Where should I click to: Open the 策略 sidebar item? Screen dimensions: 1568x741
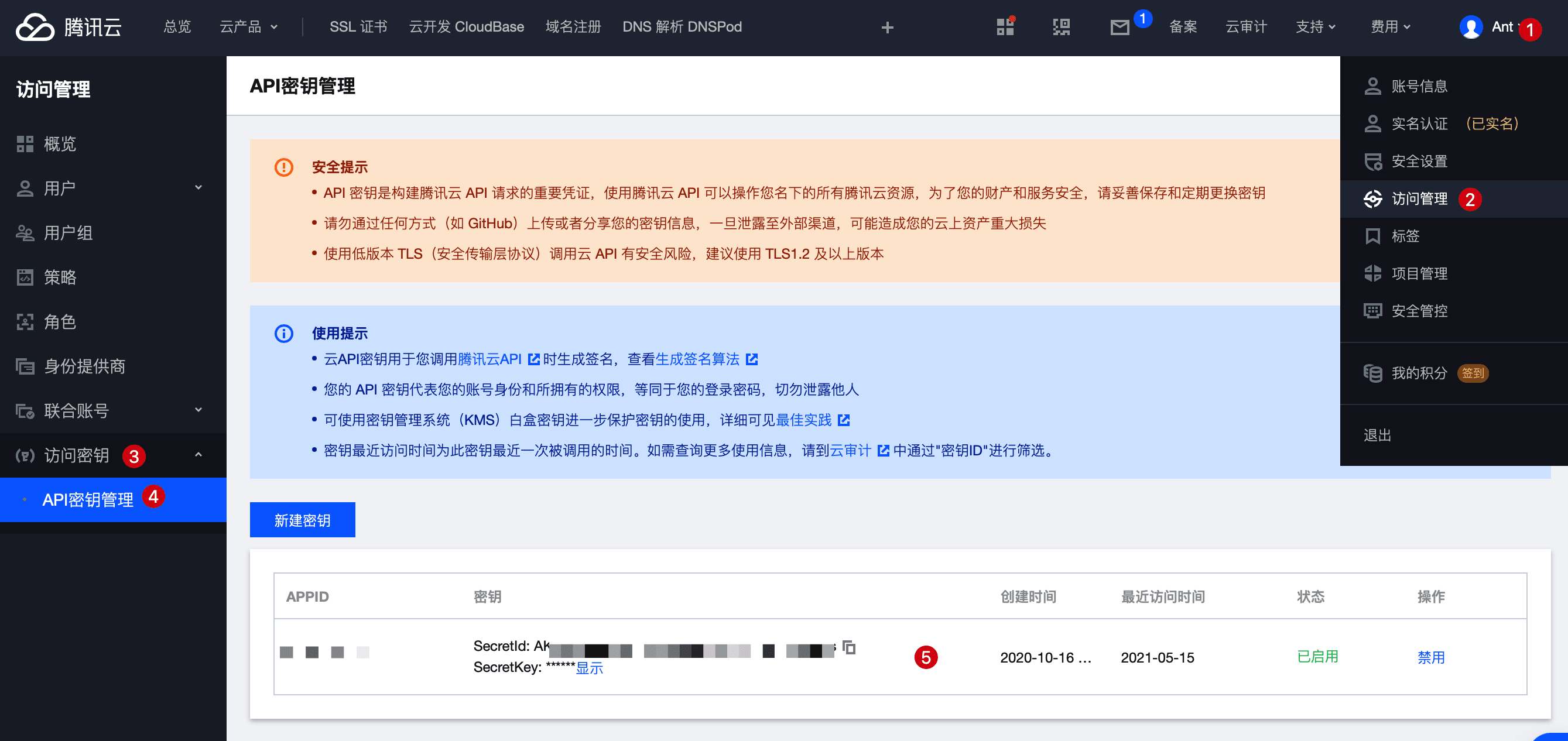click(x=60, y=277)
